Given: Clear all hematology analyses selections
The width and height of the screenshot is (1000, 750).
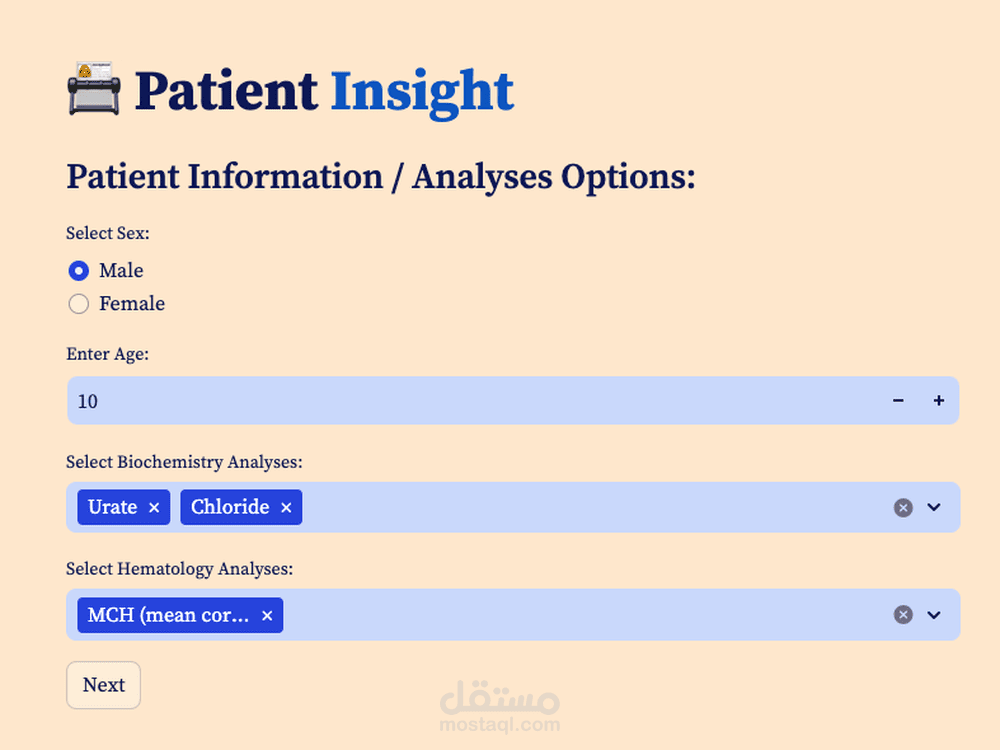Looking at the screenshot, I should 903,615.
